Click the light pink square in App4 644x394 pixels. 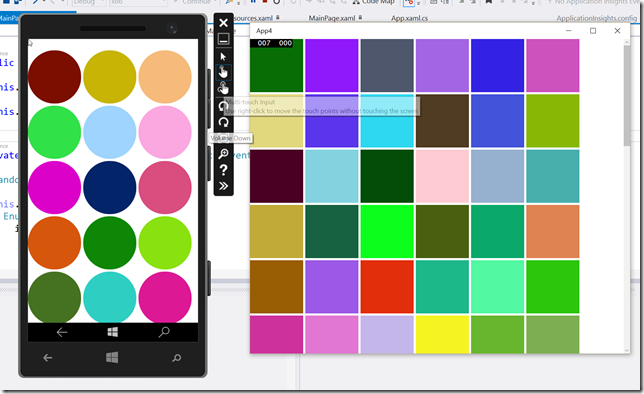(x=442, y=176)
